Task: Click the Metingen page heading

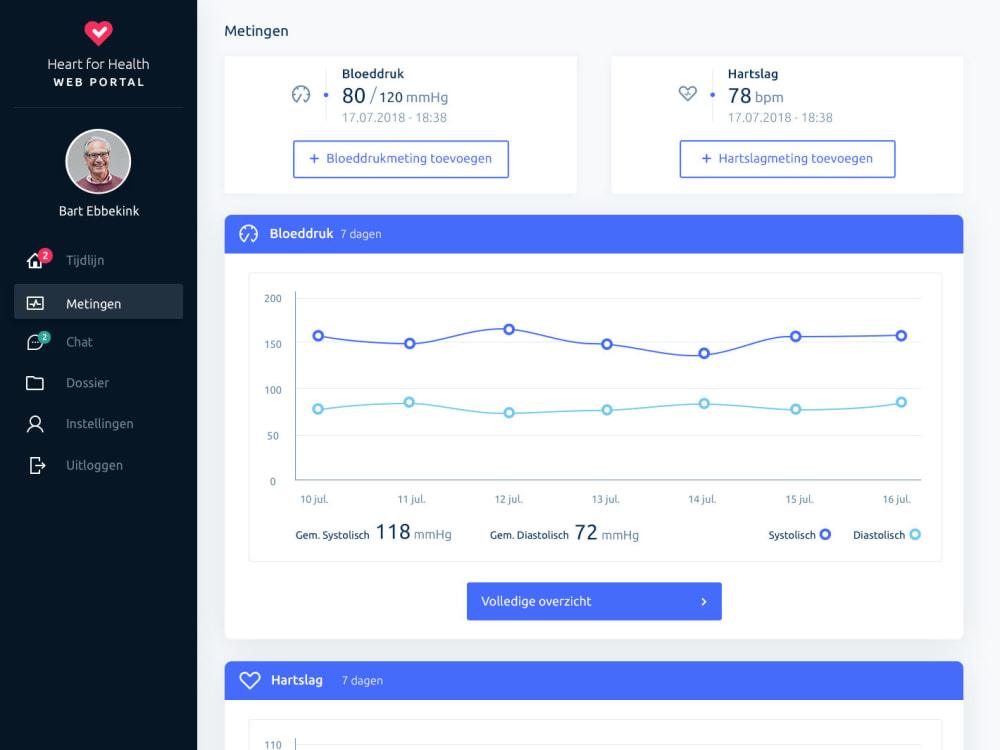Action: [256, 31]
